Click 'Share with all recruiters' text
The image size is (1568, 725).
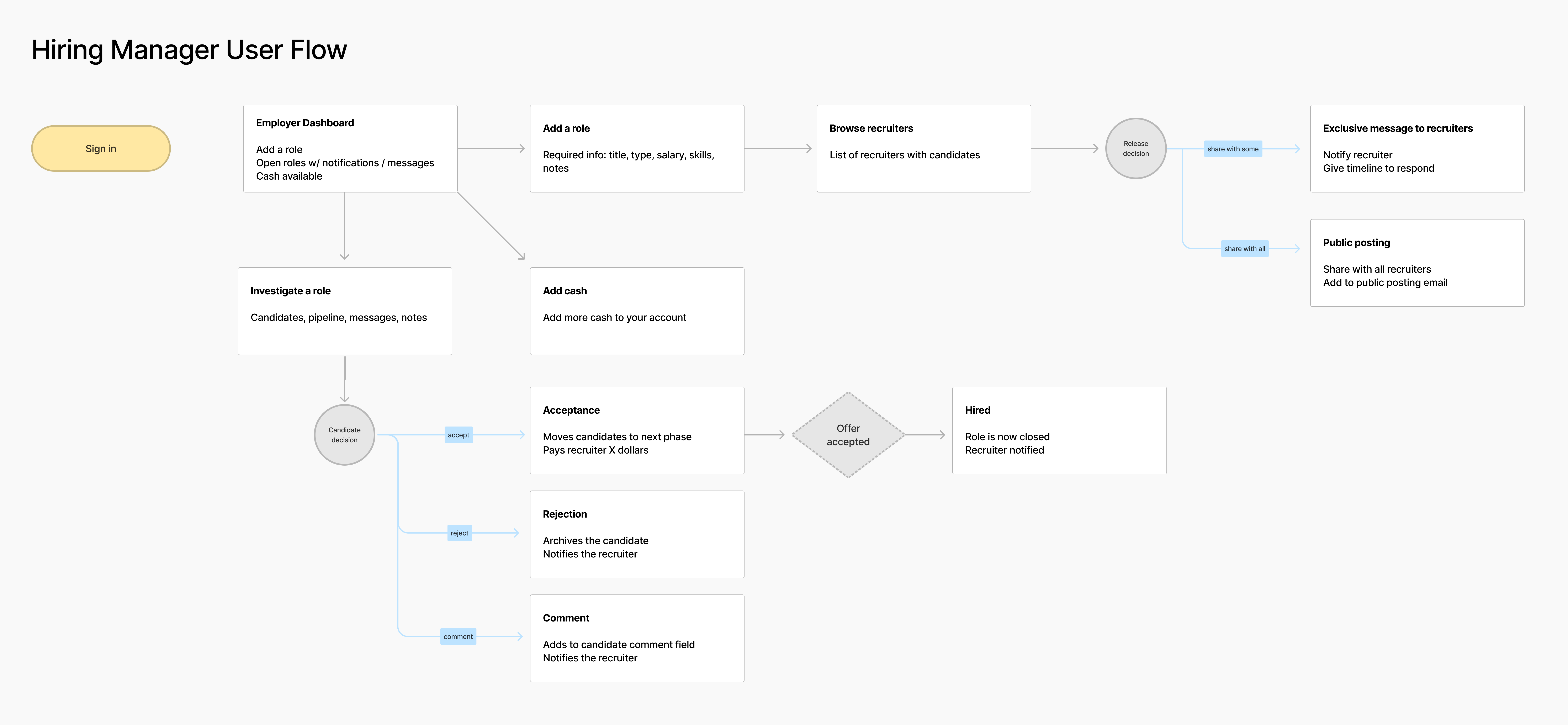tap(1377, 270)
